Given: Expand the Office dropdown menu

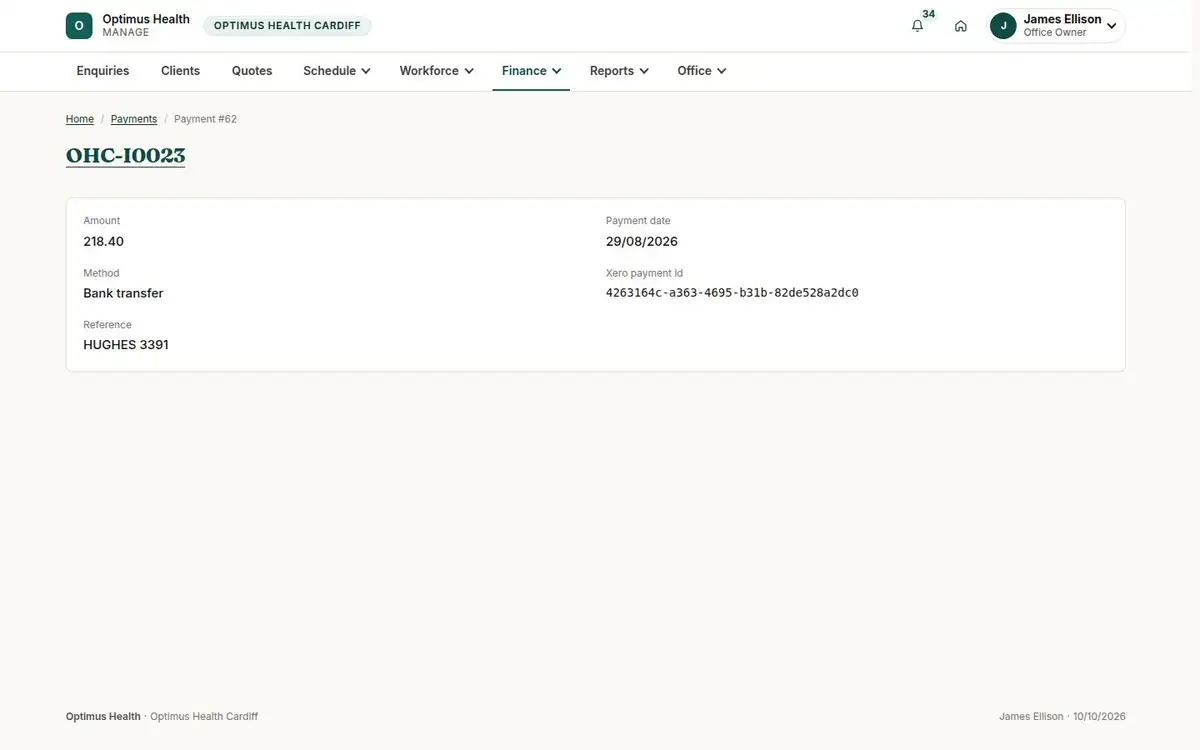Looking at the screenshot, I should pos(702,71).
